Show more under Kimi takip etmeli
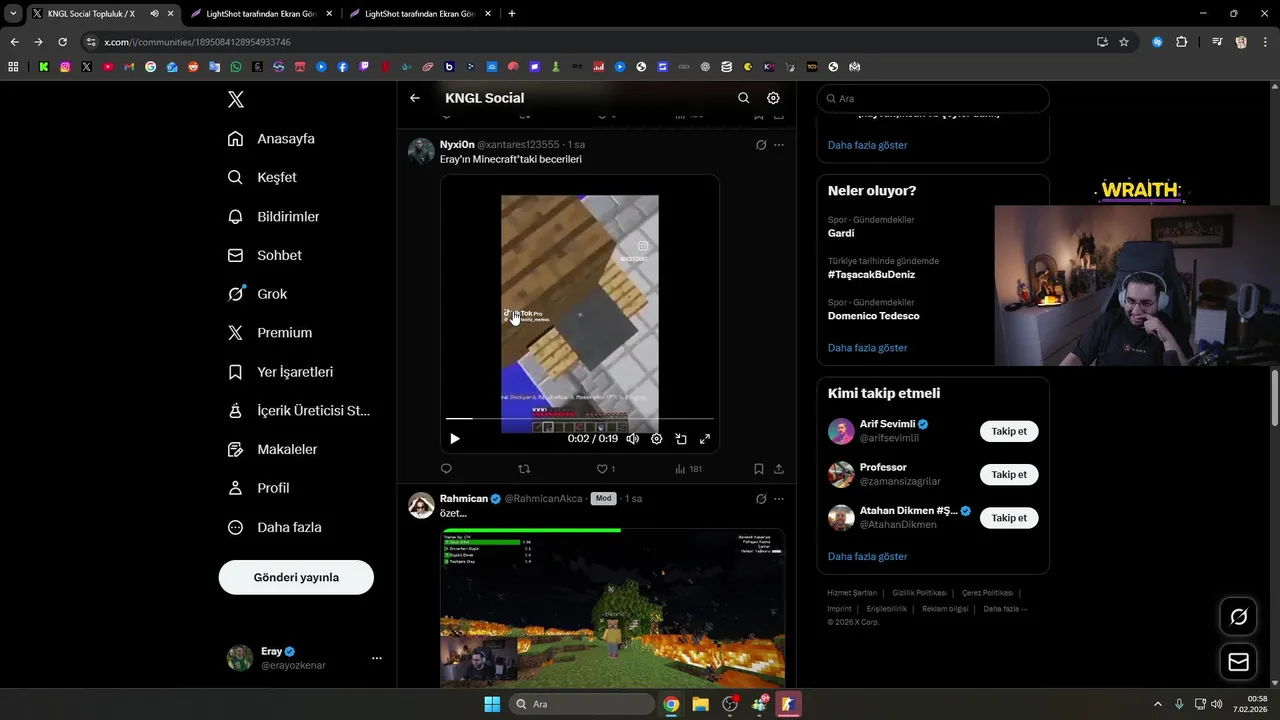Screen dimensions: 1280x720 pos(867,556)
